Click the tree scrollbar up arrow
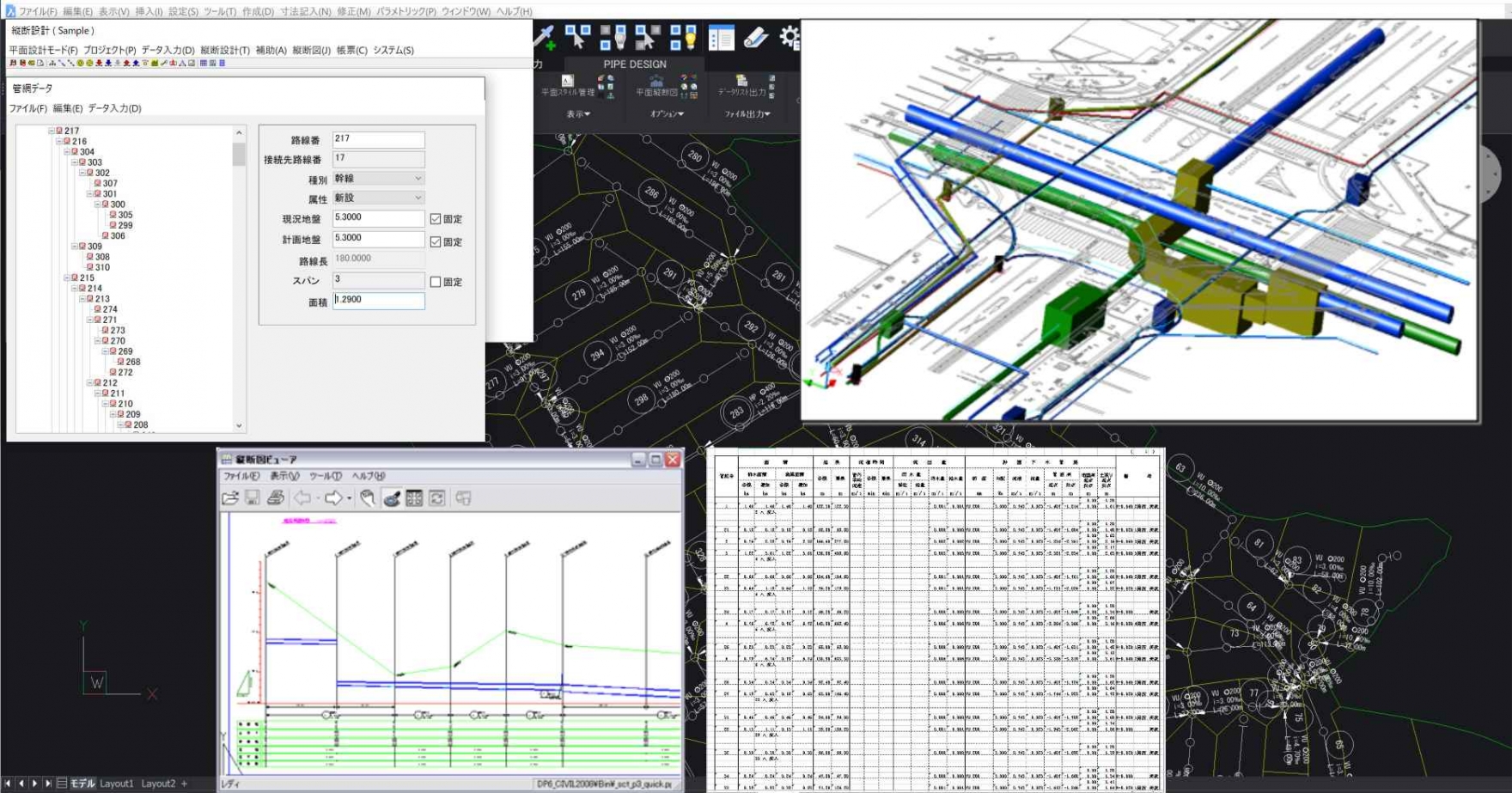The height and width of the screenshot is (793, 1512). click(x=239, y=133)
